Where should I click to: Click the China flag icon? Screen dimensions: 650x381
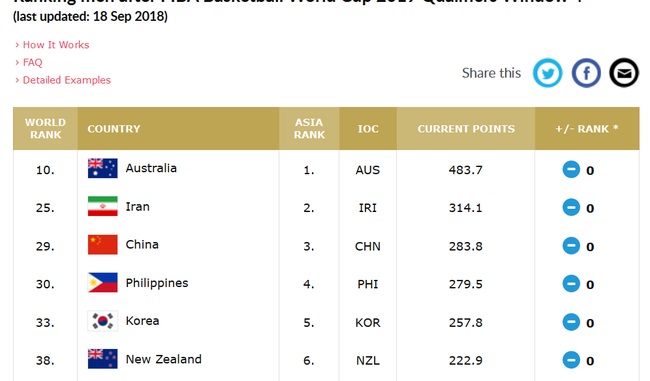click(x=102, y=245)
